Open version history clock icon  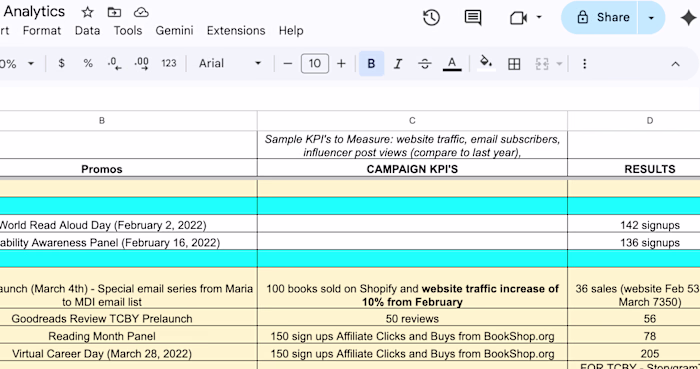coord(431,17)
